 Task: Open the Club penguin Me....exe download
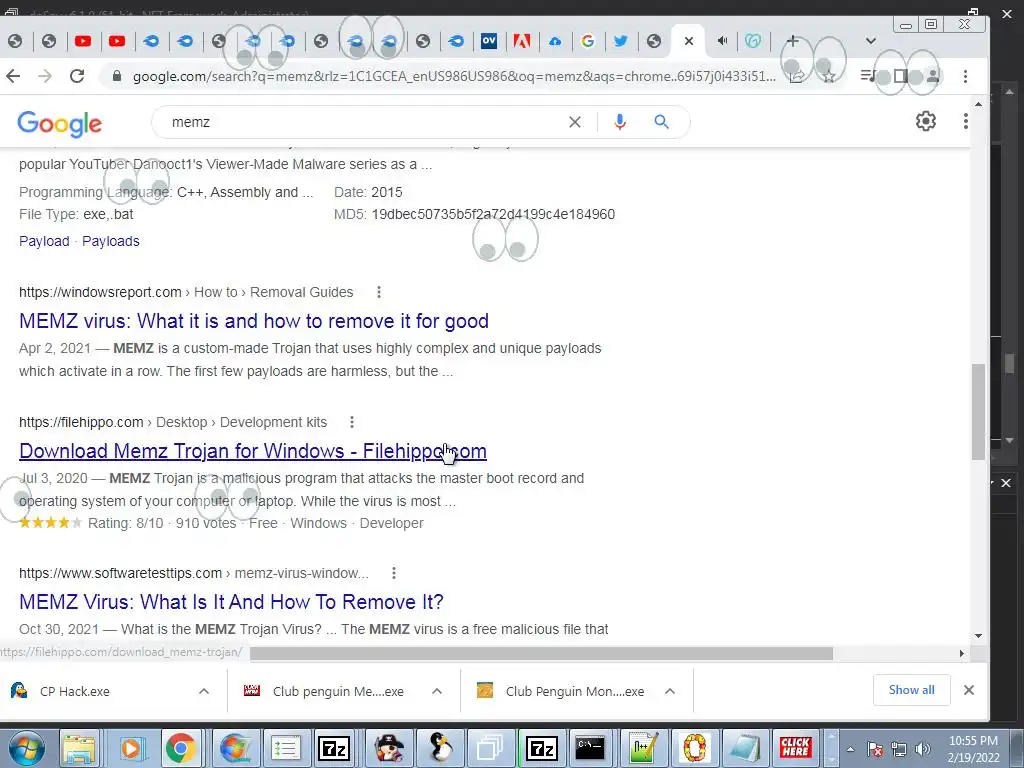[325, 691]
